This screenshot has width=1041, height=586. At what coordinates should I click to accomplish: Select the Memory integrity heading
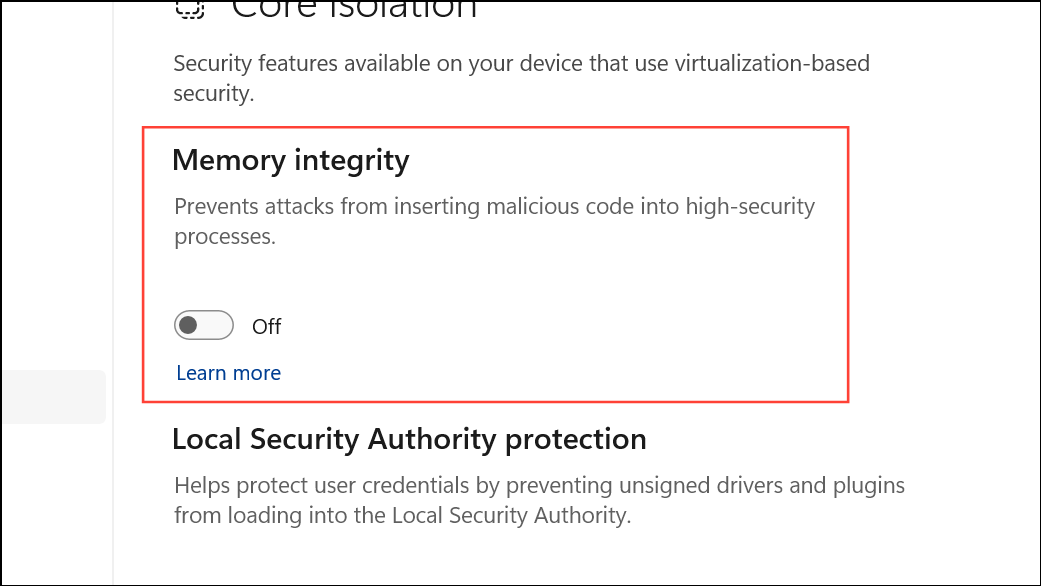(291, 160)
